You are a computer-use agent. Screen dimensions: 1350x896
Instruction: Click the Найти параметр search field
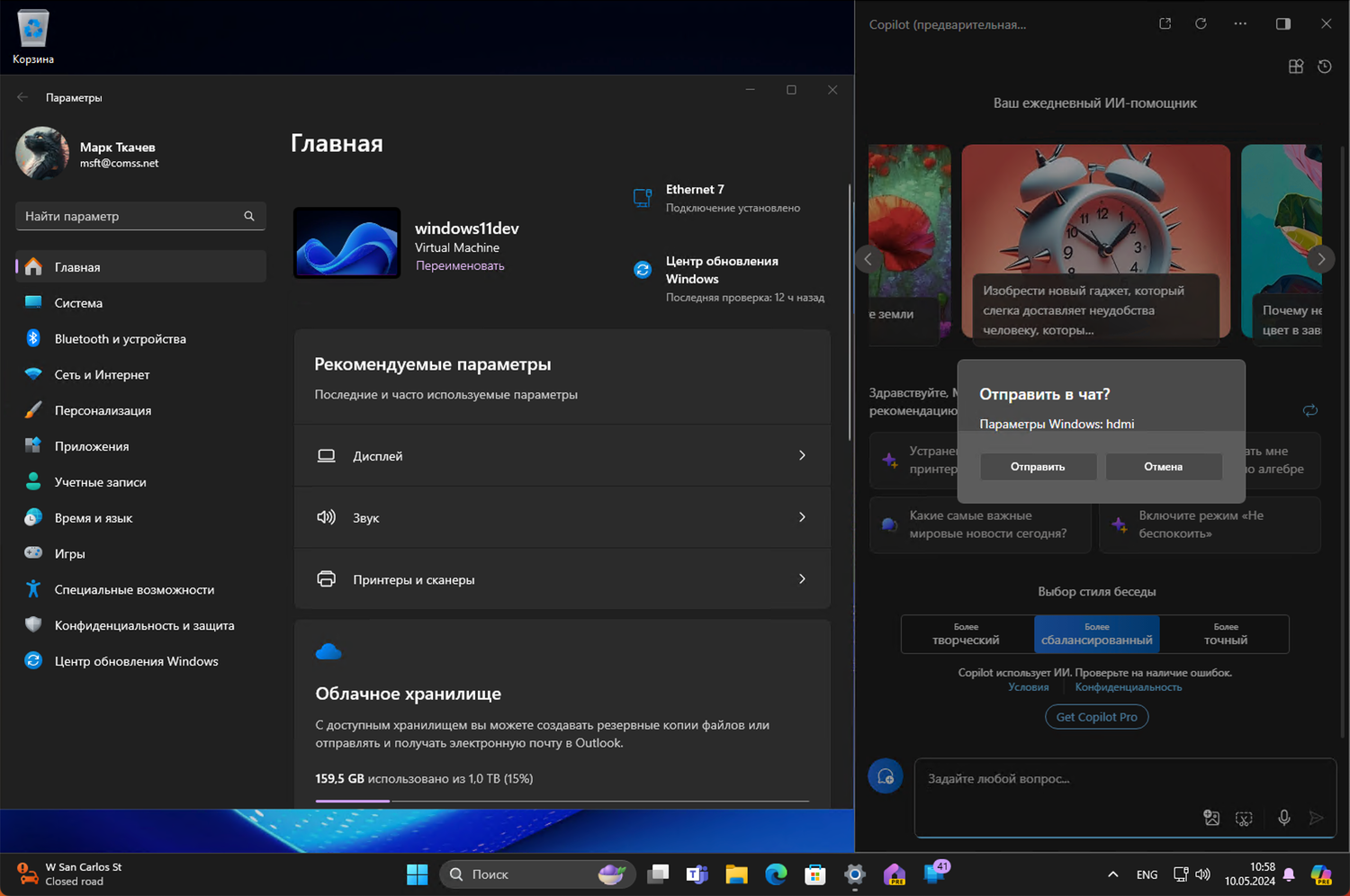(x=141, y=216)
